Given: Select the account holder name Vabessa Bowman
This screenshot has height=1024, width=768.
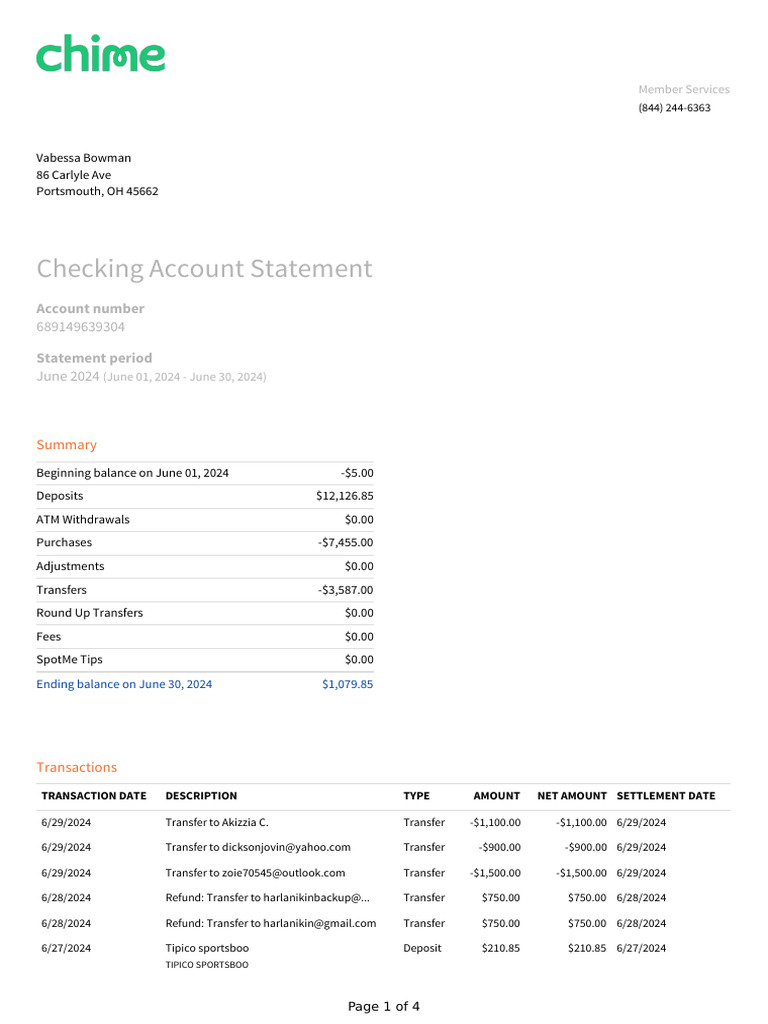Looking at the screenshot, I should [x=84, y=158].
